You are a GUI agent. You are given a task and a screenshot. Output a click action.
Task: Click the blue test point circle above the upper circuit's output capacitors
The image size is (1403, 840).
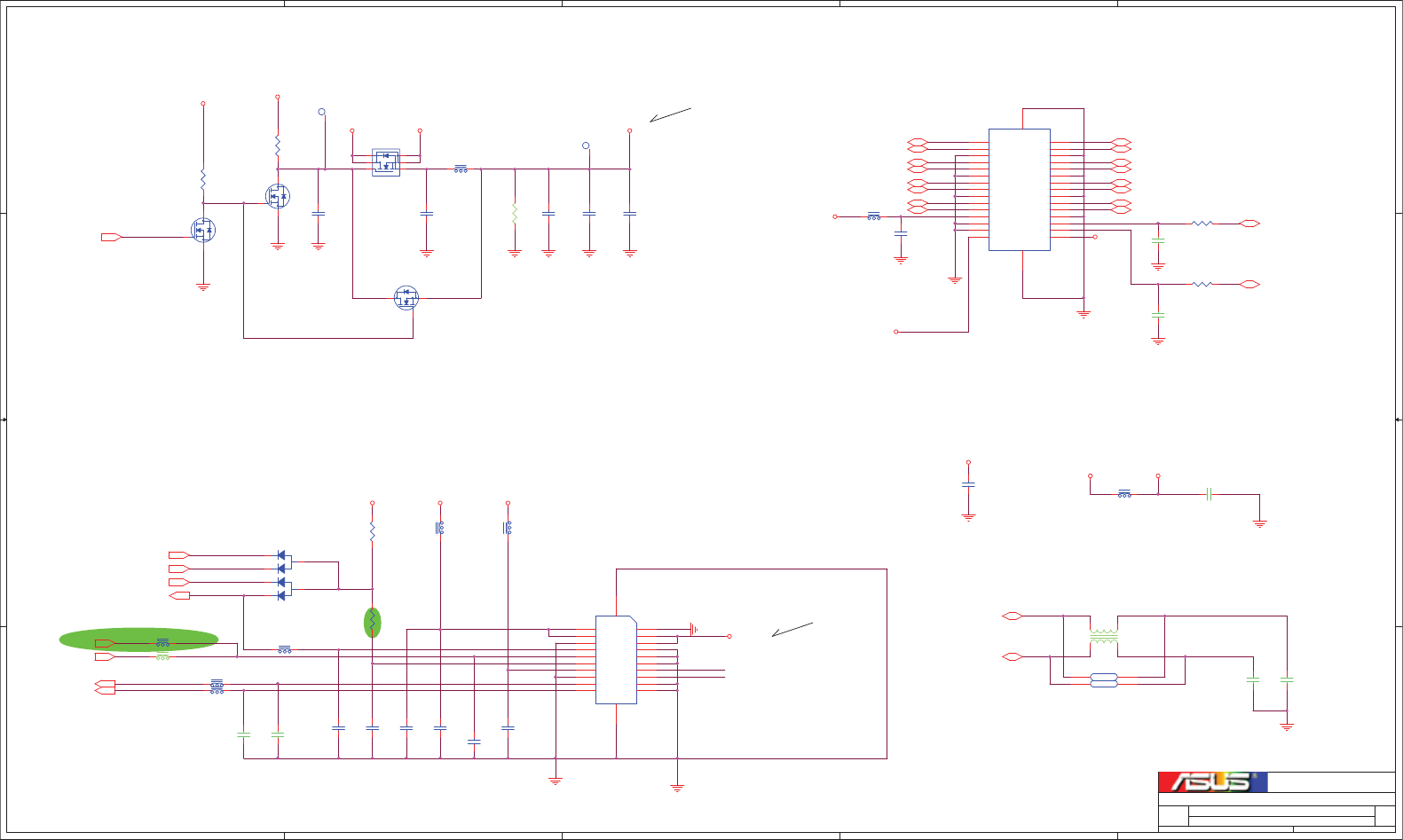point(586,145)
